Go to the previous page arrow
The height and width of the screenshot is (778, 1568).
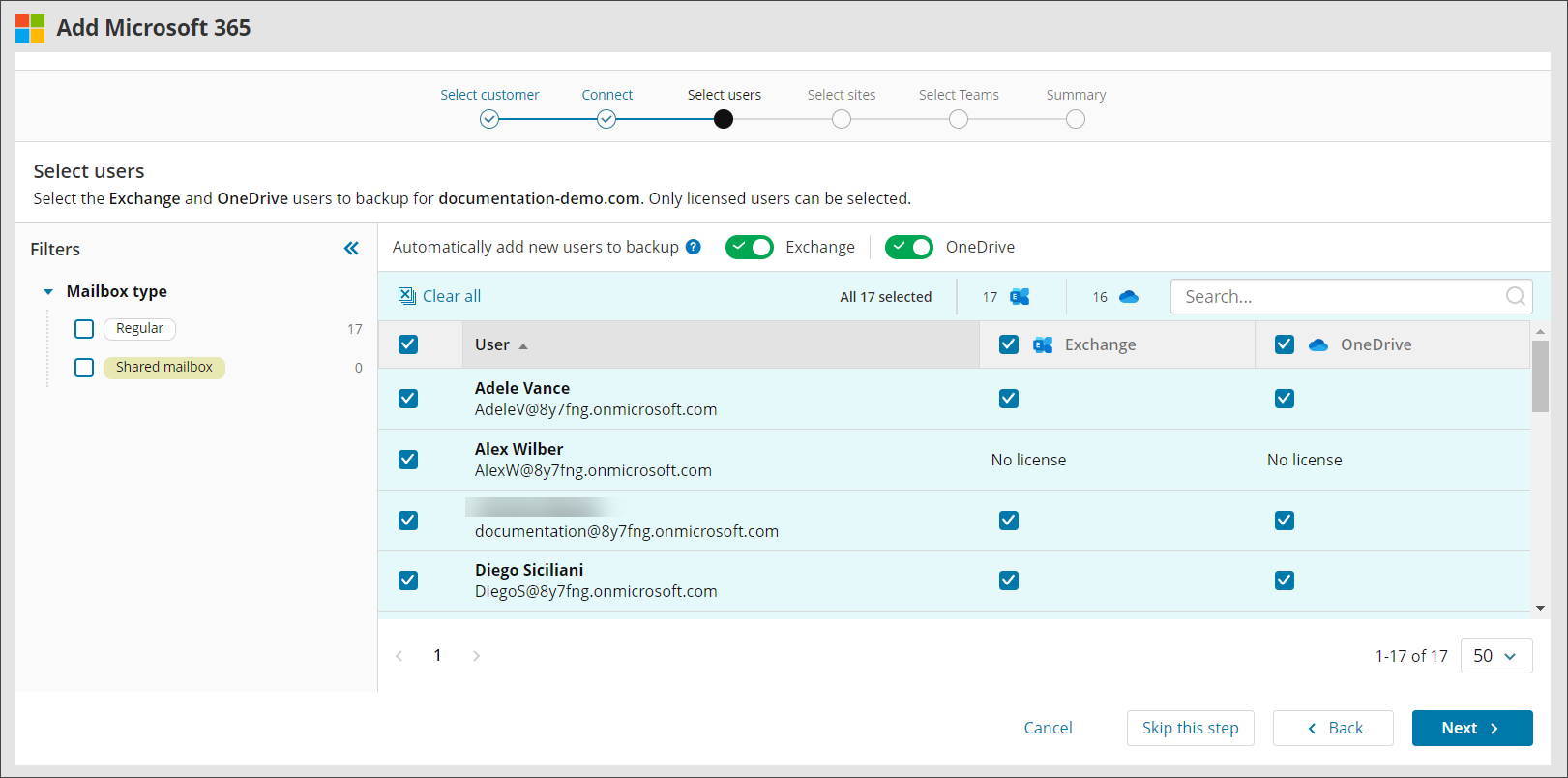(x=399, y=656)
